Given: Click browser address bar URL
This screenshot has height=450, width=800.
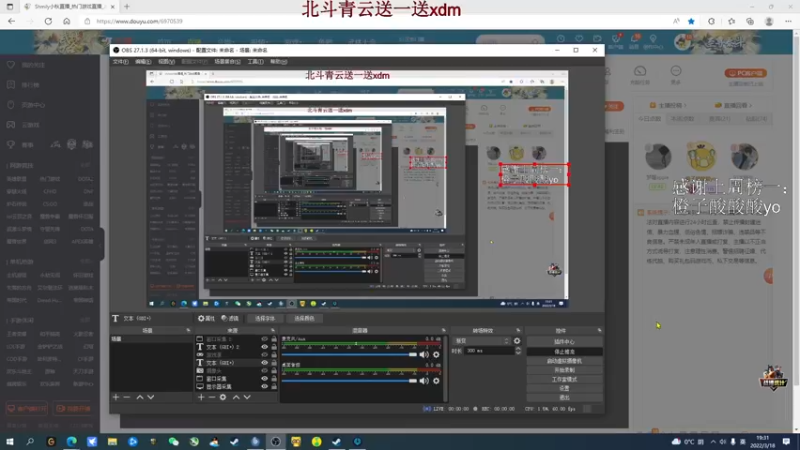Looking at the screenshot, I should point(139,21).
